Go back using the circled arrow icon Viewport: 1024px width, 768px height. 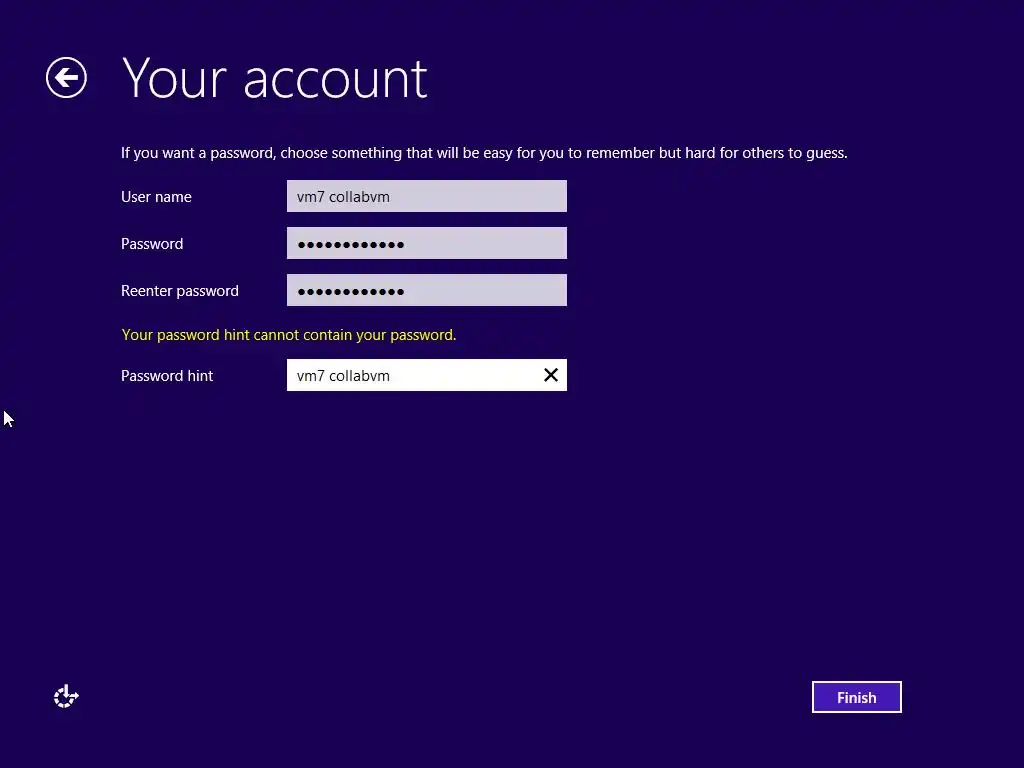point(66,78)
